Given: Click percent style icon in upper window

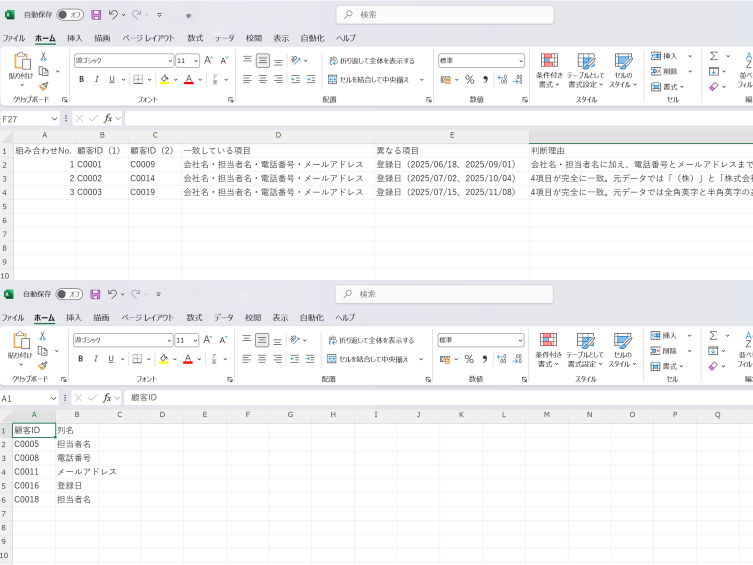Looking at the screenshot, I should point(470,80).
